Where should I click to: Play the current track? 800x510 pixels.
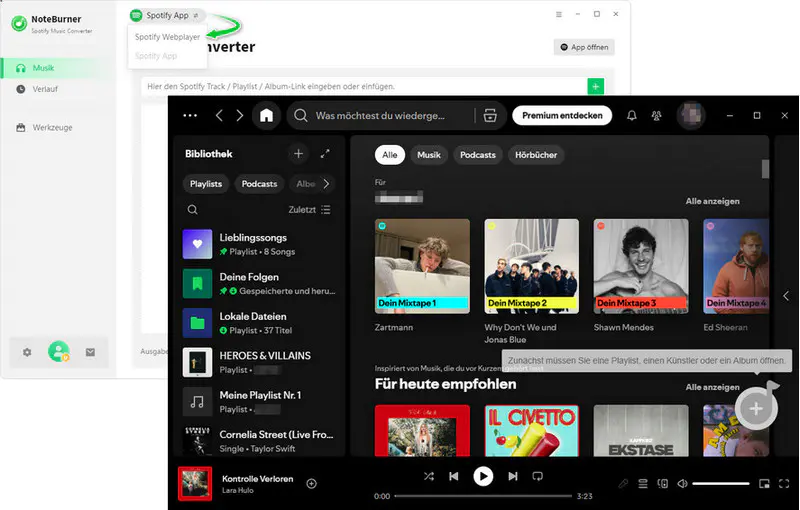pos(483,476)
